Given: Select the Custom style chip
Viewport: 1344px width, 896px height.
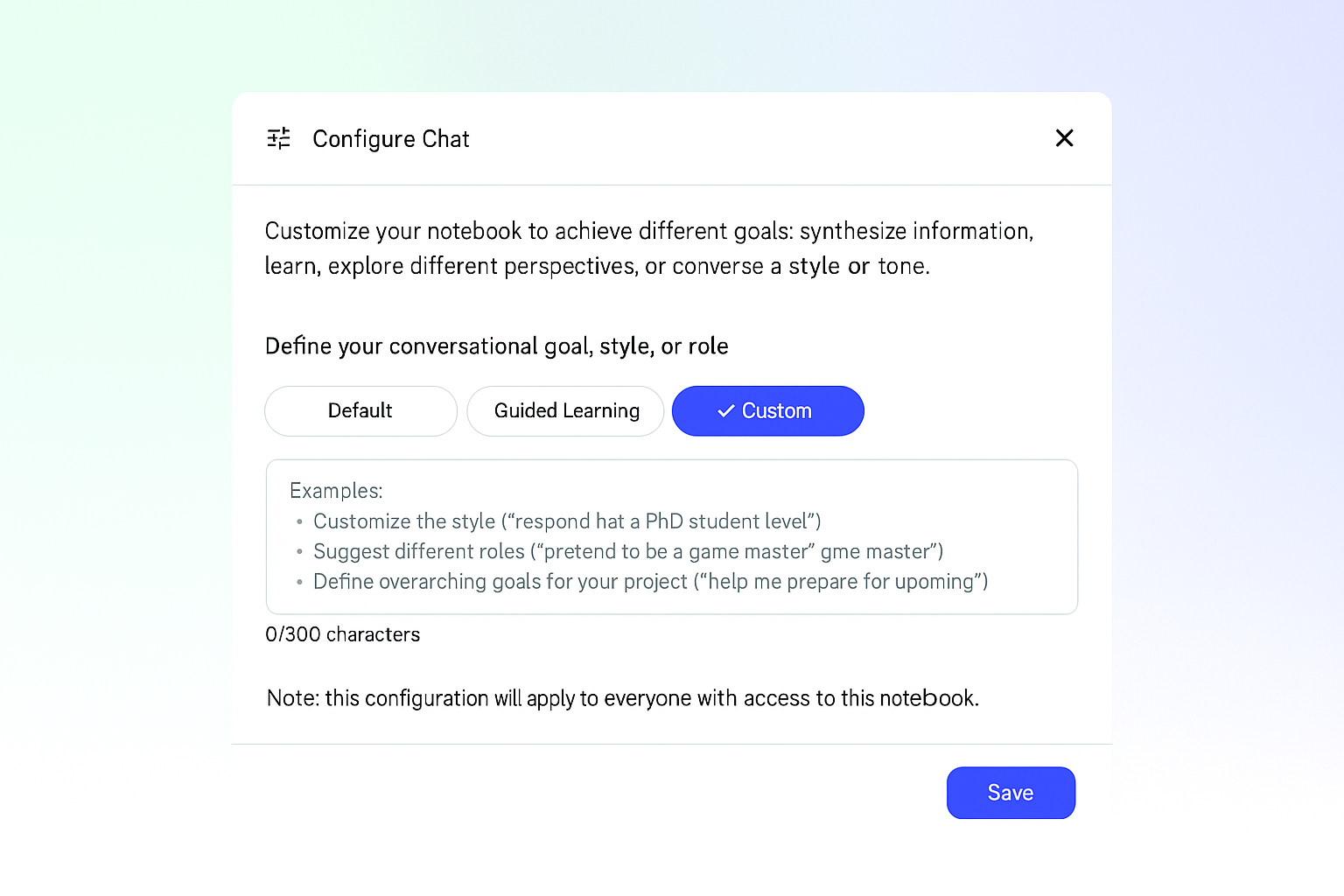Looking at the screenshot, I should tap(775, 411).
